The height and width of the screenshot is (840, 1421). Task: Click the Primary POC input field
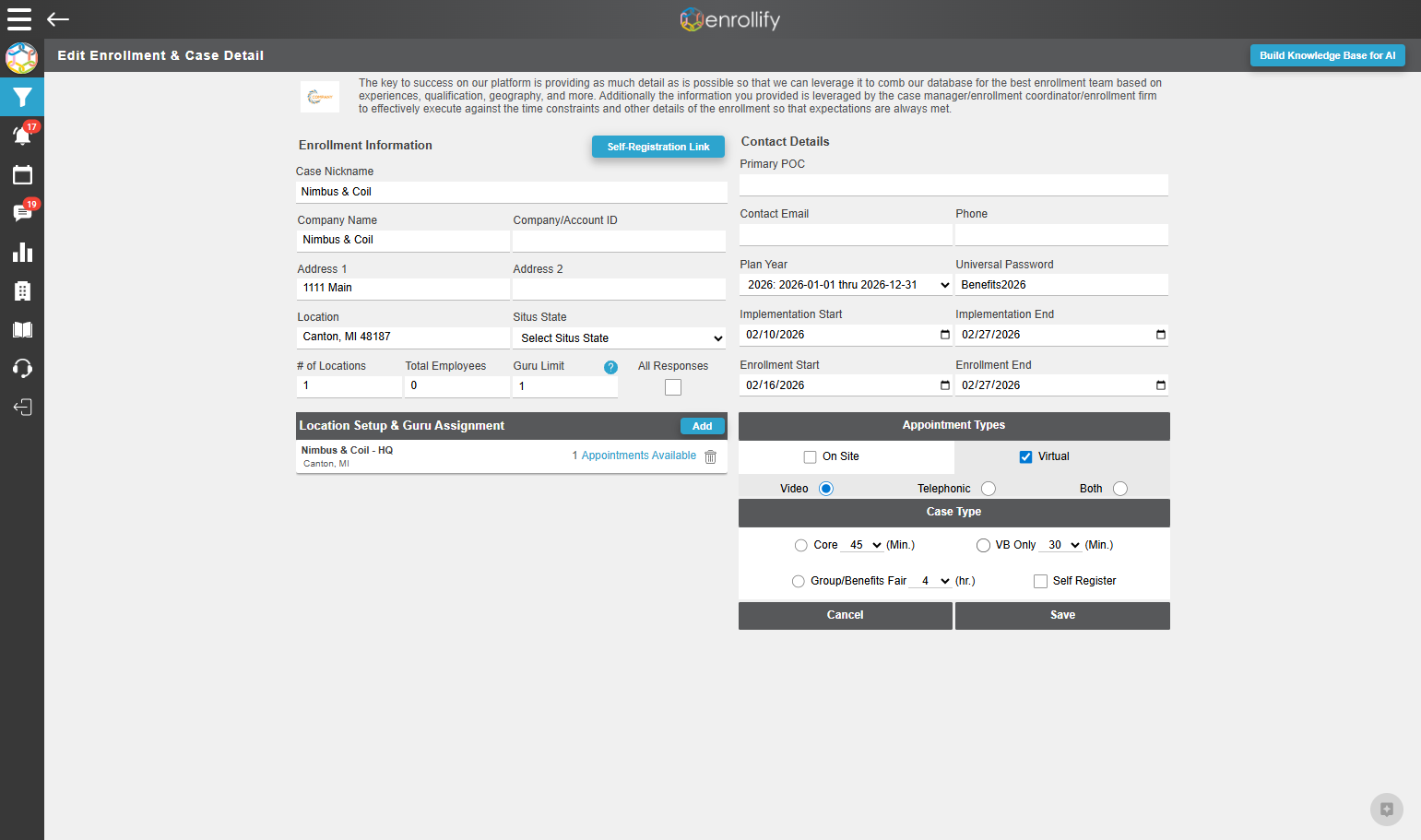tap(953, 184)
